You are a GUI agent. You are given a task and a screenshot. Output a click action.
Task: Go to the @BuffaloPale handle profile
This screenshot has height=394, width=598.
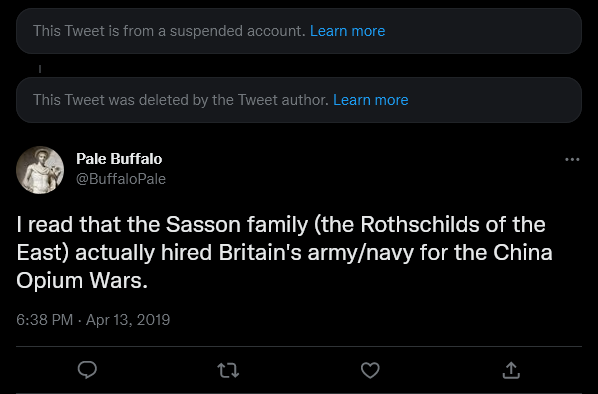(x=121, y=179)
